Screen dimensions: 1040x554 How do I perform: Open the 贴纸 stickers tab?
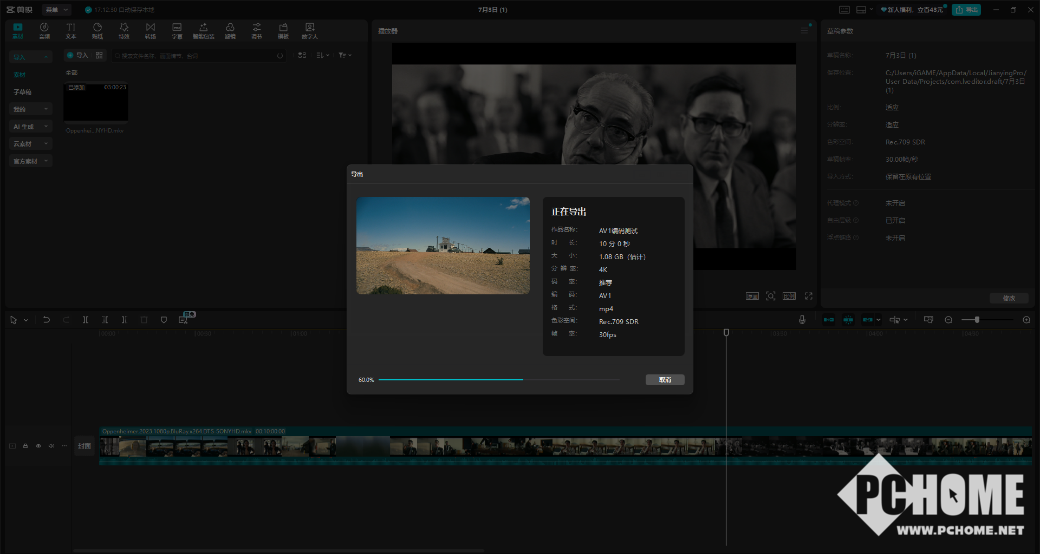coord(98,31)
